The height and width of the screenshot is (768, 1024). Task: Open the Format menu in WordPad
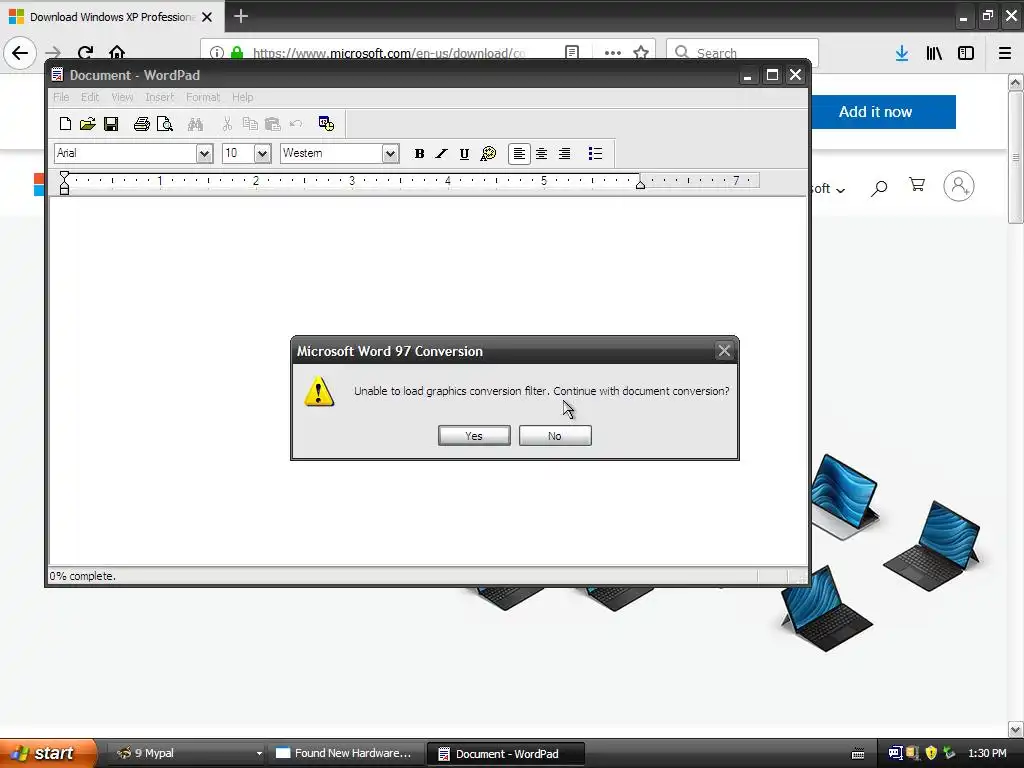click(x=203, y=97)
